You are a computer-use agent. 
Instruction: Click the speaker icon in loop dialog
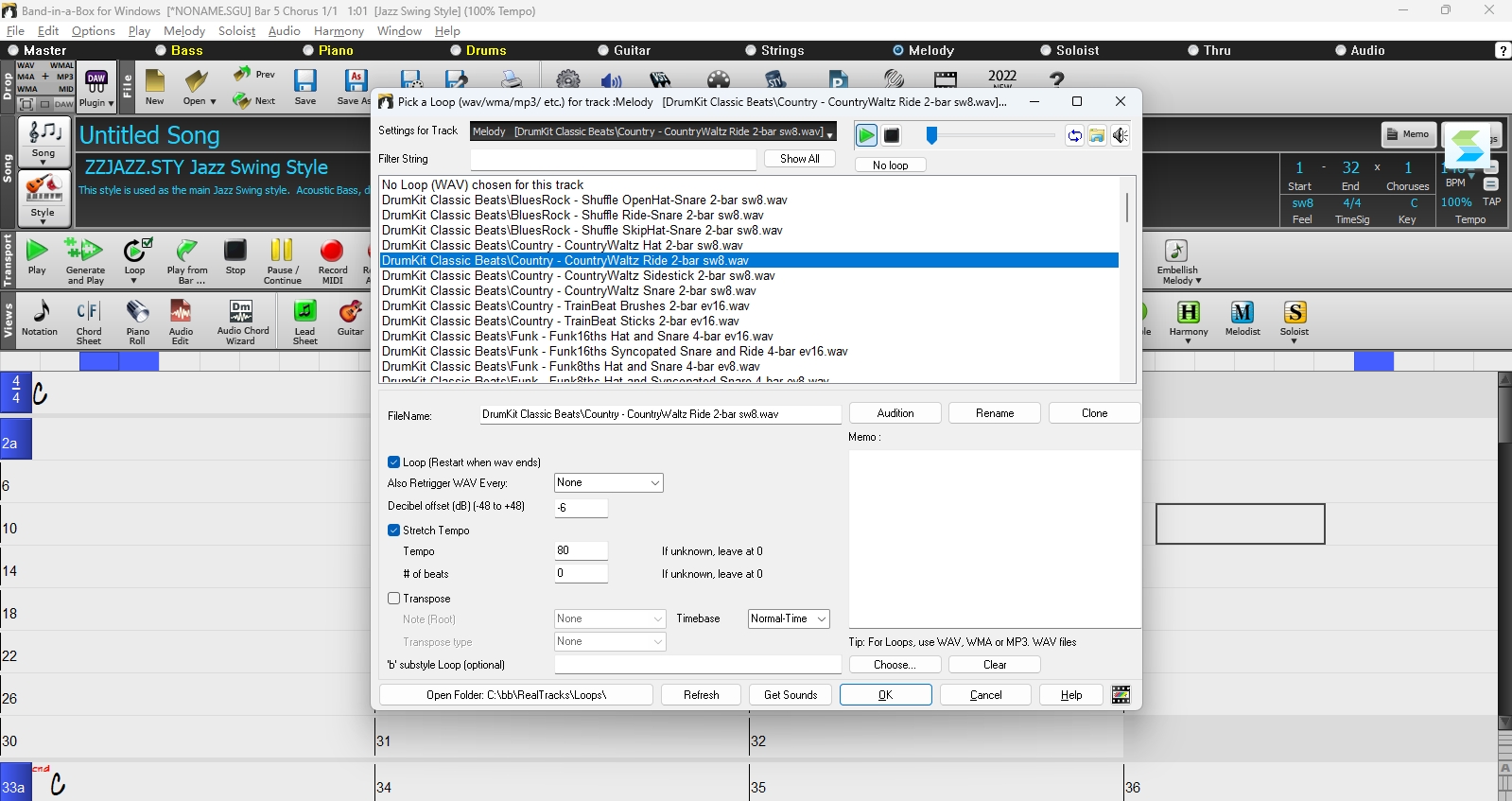(x=1121, y=135)
